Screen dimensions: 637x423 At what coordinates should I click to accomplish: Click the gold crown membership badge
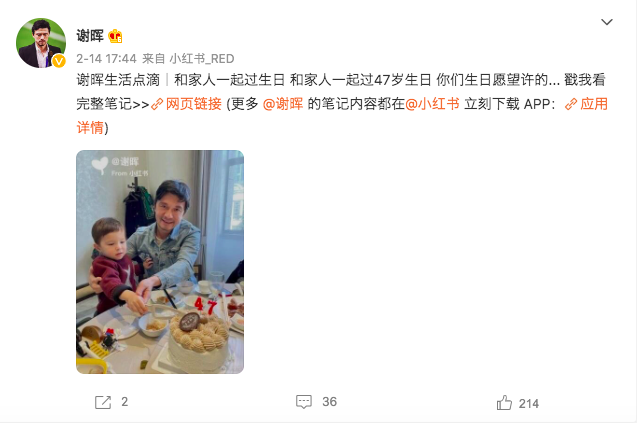pos(115,36)
